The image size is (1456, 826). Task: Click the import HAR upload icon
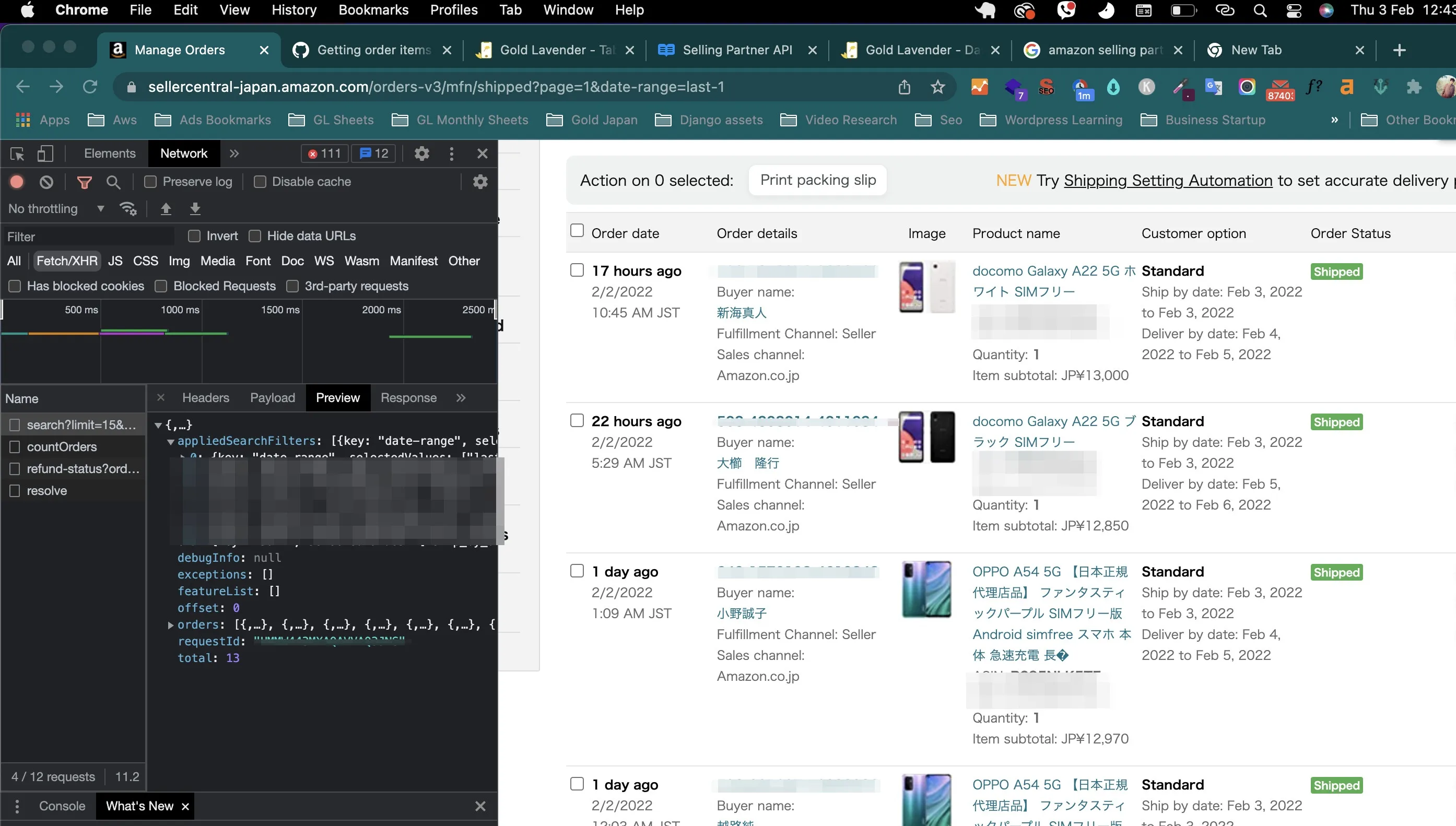pos(166,209)
